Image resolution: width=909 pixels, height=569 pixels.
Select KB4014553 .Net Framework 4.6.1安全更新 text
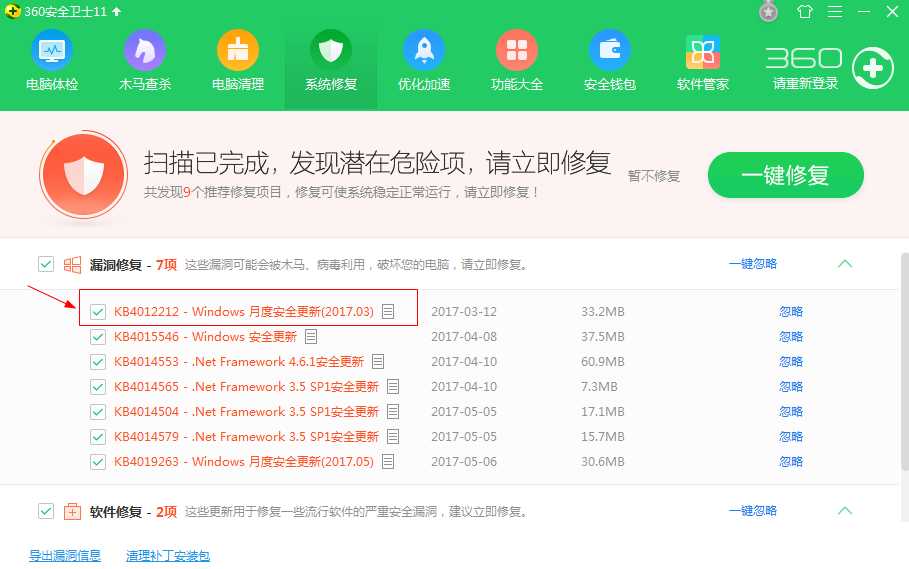[239, 362]
